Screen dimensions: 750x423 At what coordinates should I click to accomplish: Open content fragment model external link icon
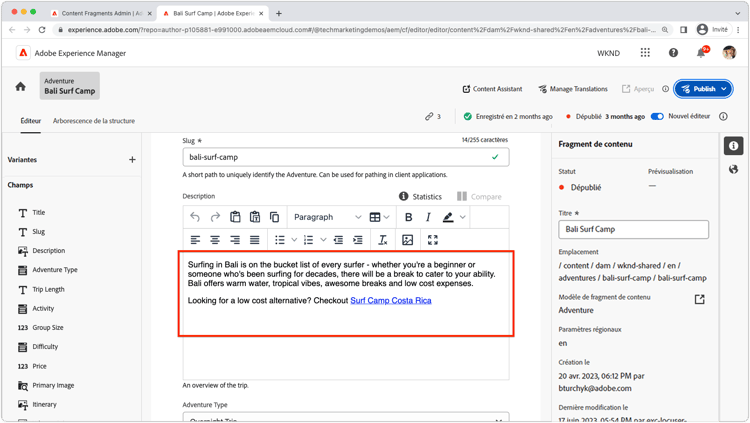(x=699, y=300)
